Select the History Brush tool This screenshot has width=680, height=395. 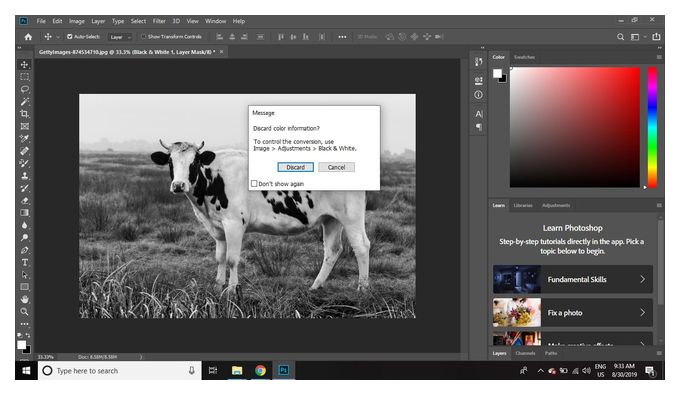tap(25, 188)
